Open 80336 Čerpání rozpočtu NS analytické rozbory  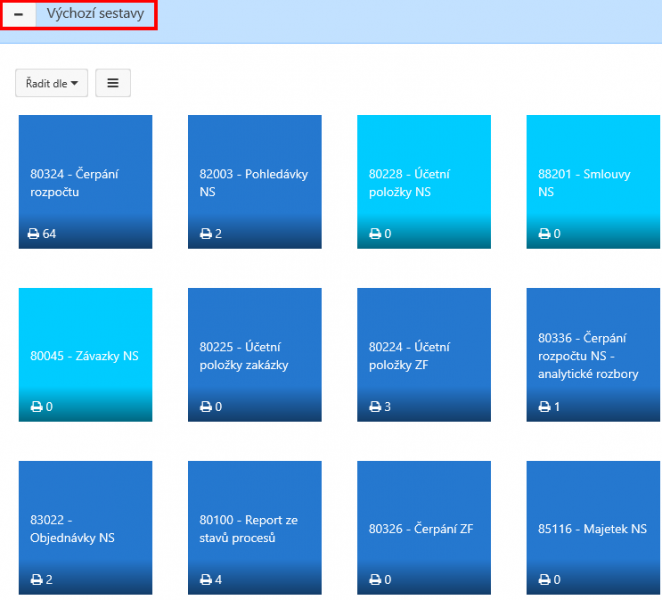593,355
